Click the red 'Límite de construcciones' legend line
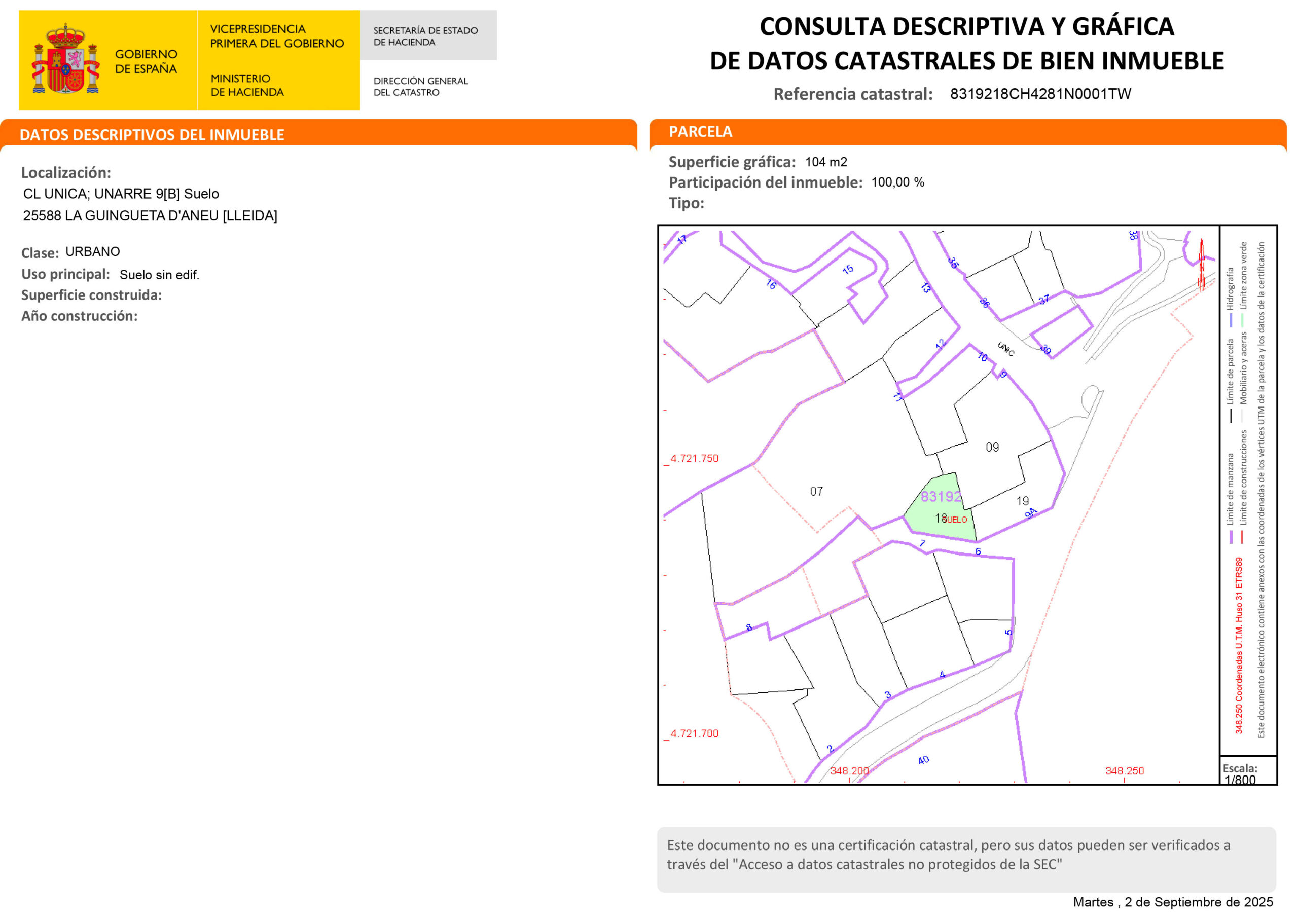The height and width of the screenshot is (924, 1298). [x=1242, y=537]
